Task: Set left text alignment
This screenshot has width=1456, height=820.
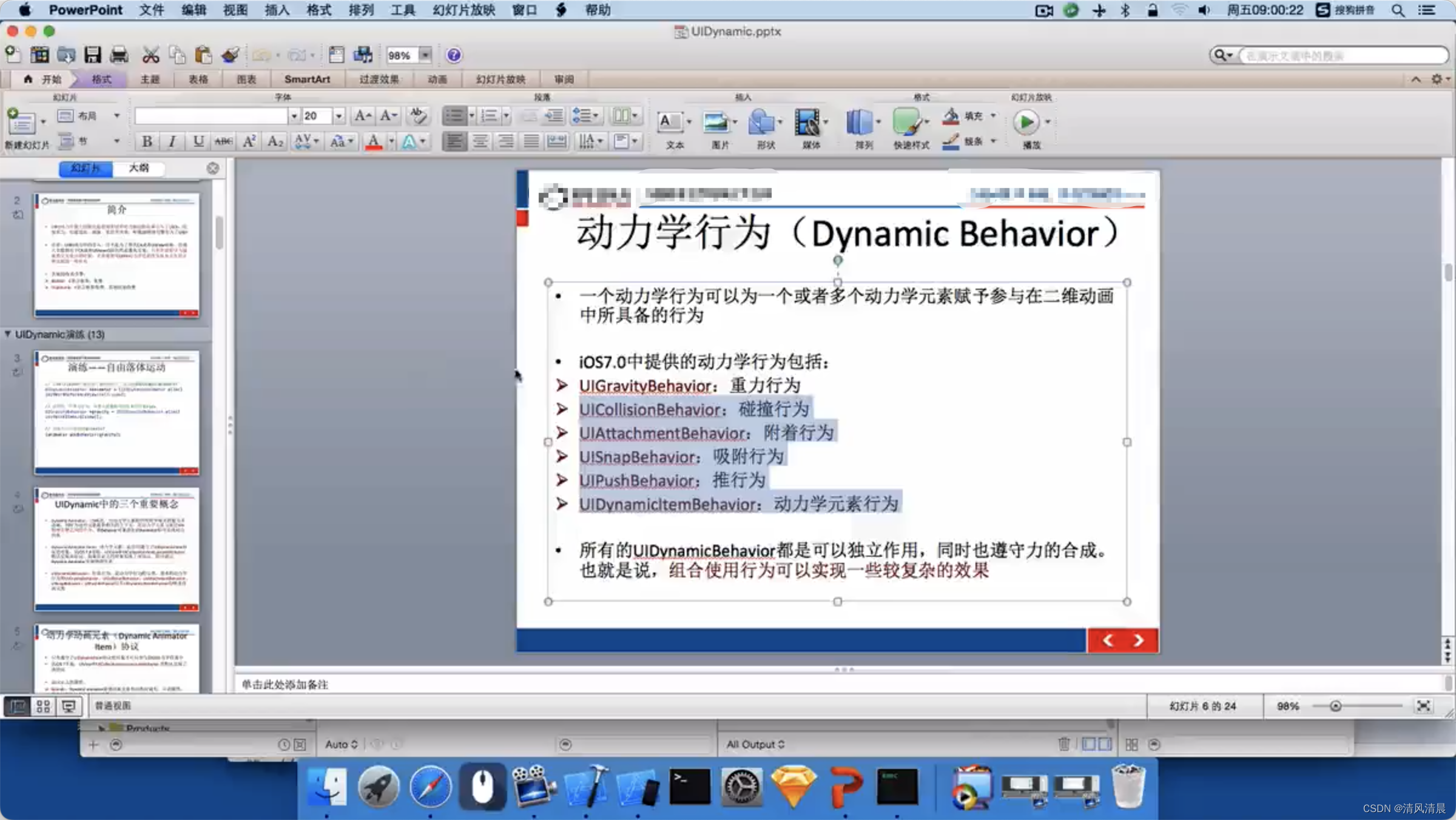Action: (x=454, y=141)
